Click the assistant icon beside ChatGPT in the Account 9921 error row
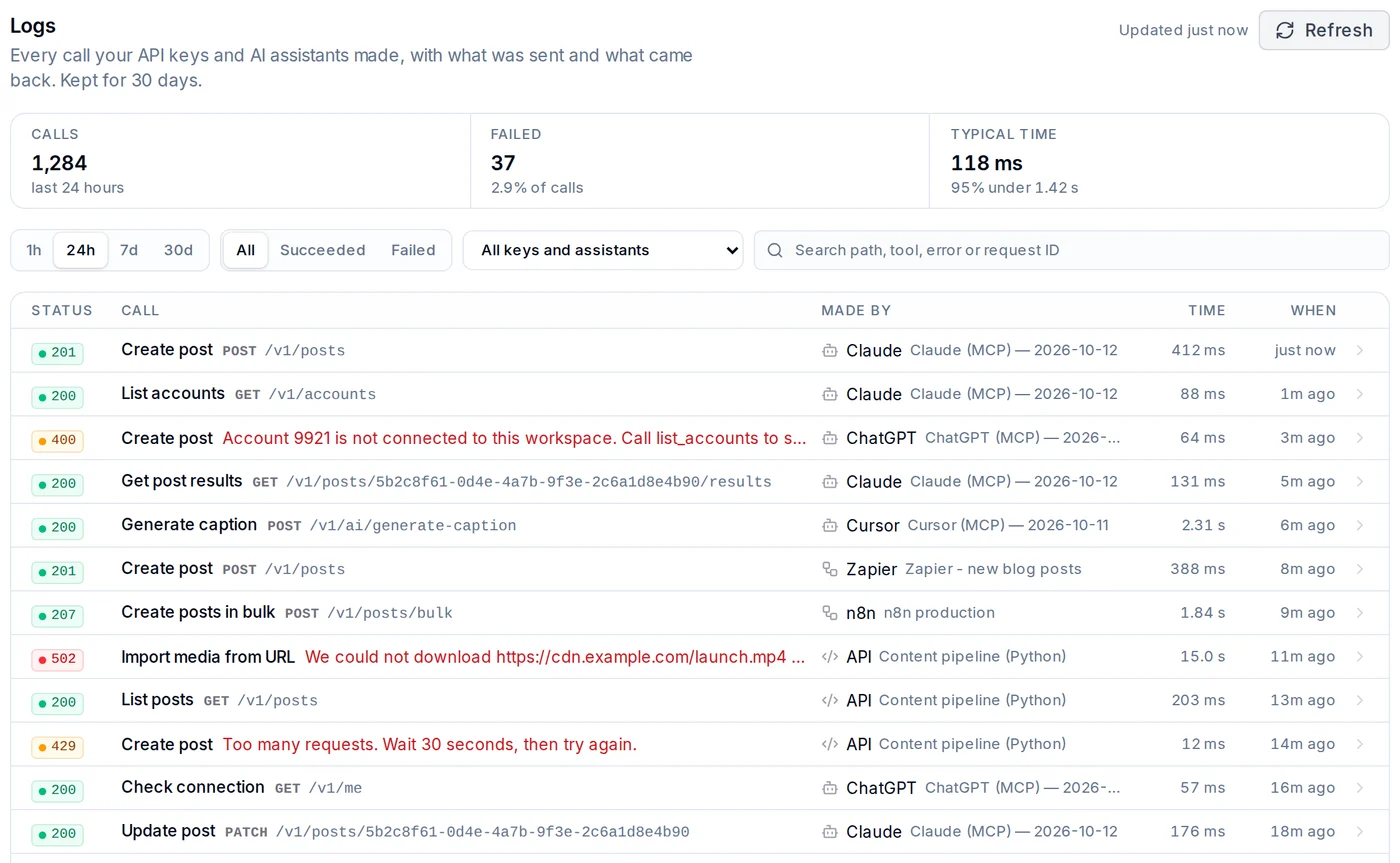The width and height of the screenshot is (1400, 863). click(x=829, y=438)
